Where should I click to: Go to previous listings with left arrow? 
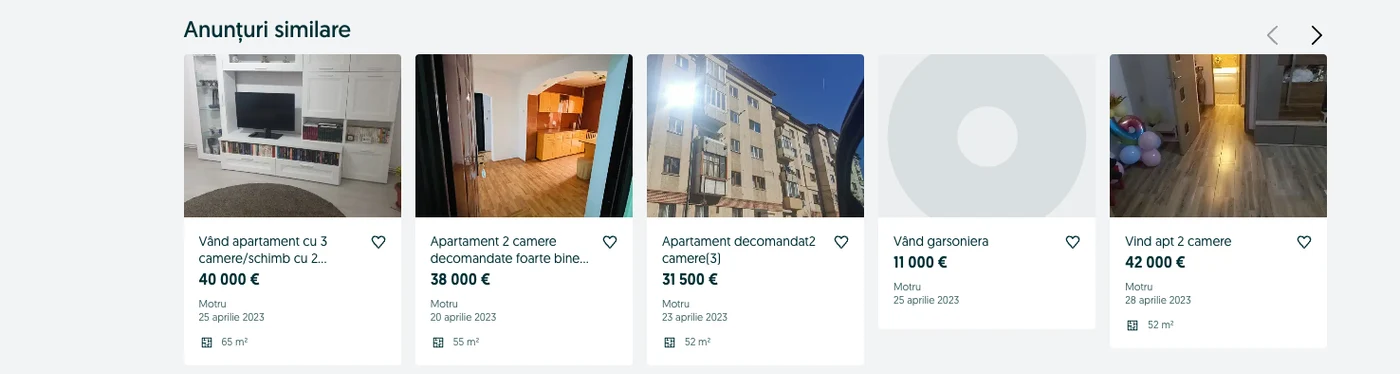[1272, 35]
